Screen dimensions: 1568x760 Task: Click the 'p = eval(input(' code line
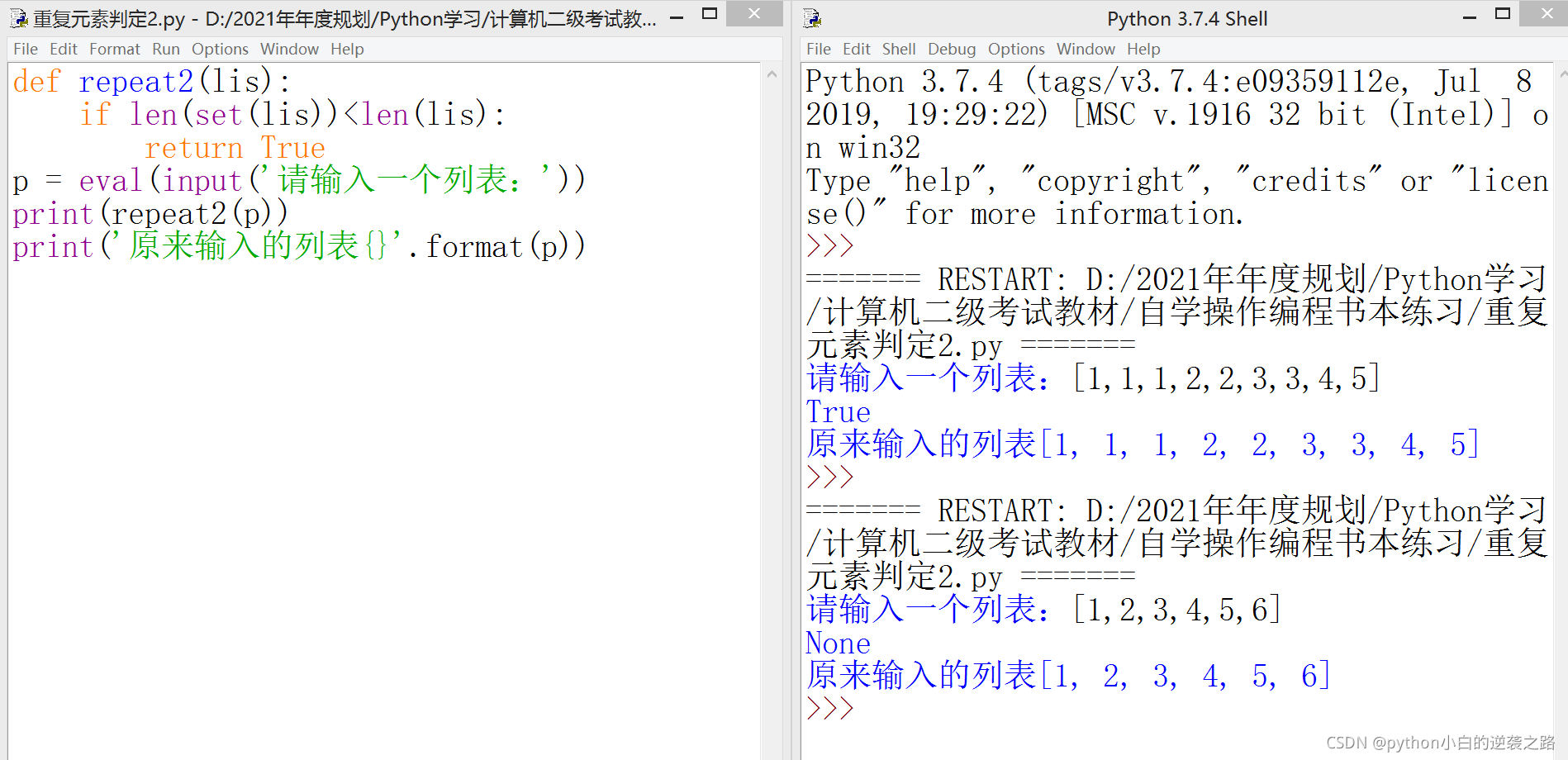(x=299, y=181)
